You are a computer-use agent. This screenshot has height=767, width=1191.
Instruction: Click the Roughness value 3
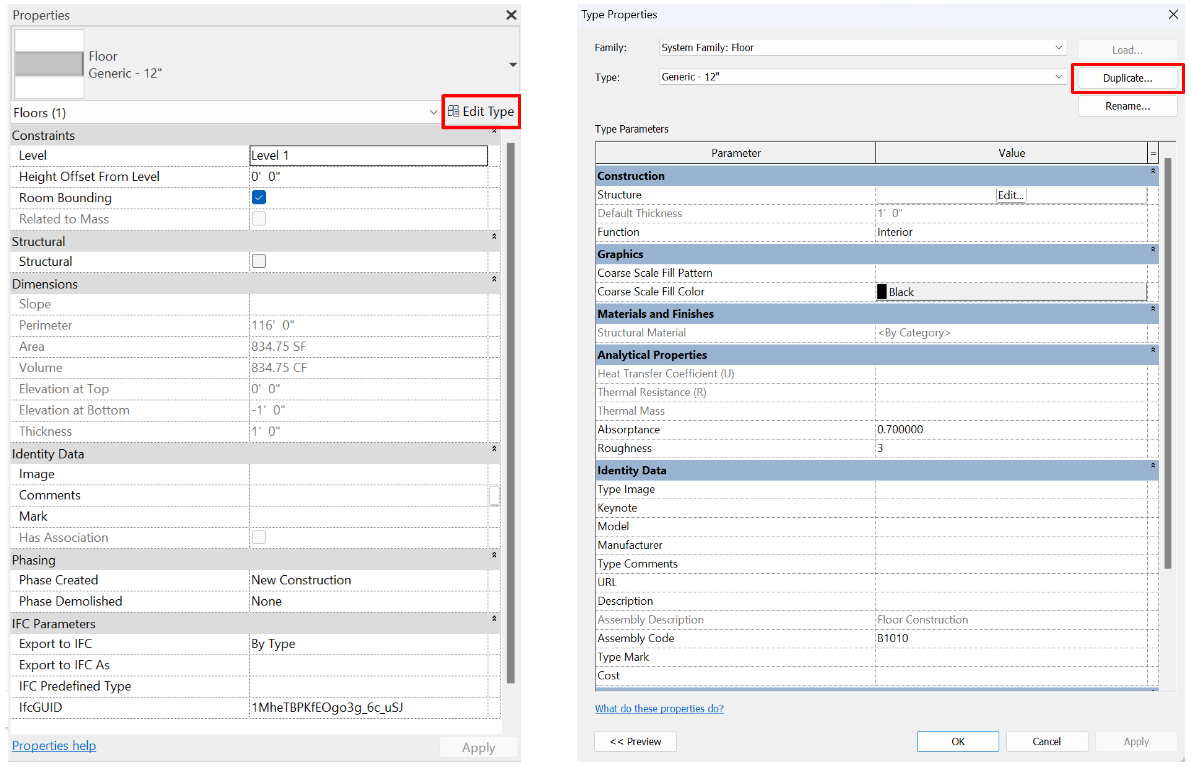point(1011,449)
